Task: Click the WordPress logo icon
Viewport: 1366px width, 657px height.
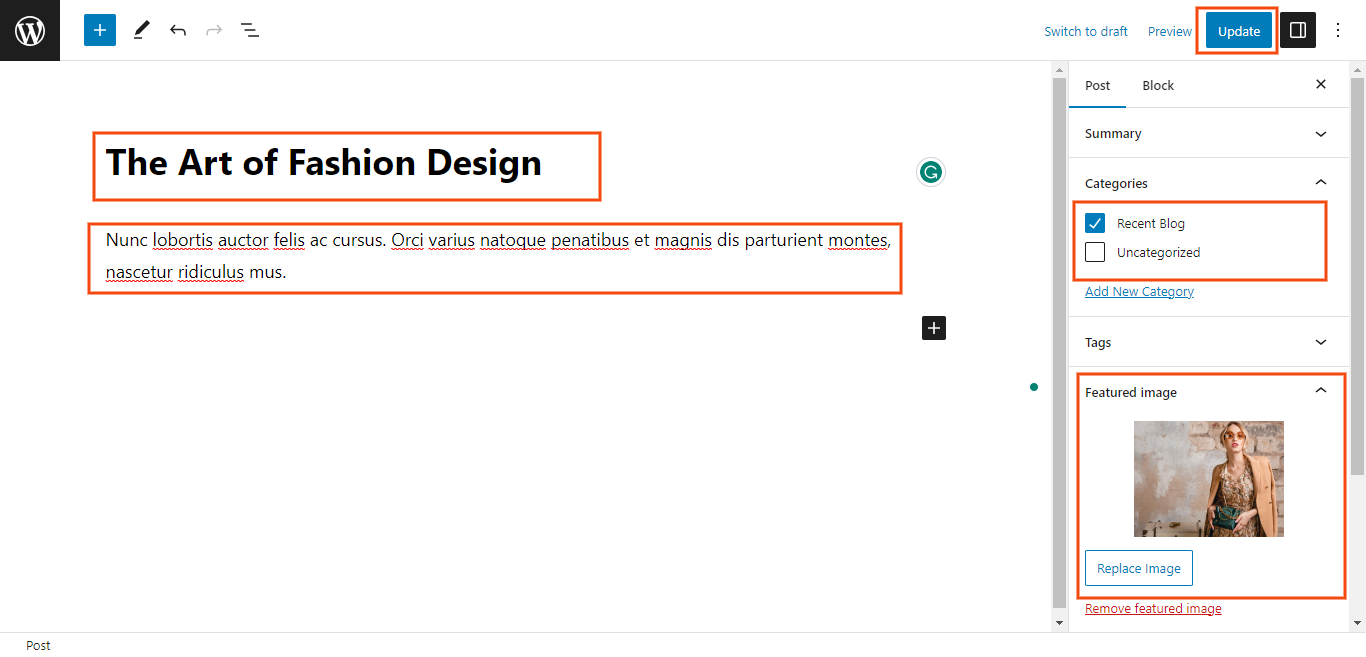Action: (30, 30)
